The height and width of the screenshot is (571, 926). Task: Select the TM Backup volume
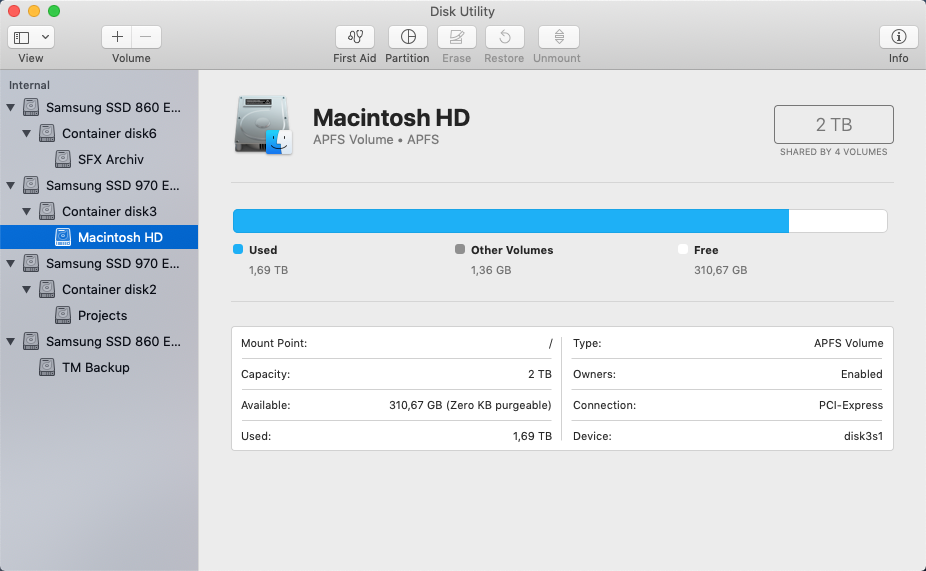99,367
